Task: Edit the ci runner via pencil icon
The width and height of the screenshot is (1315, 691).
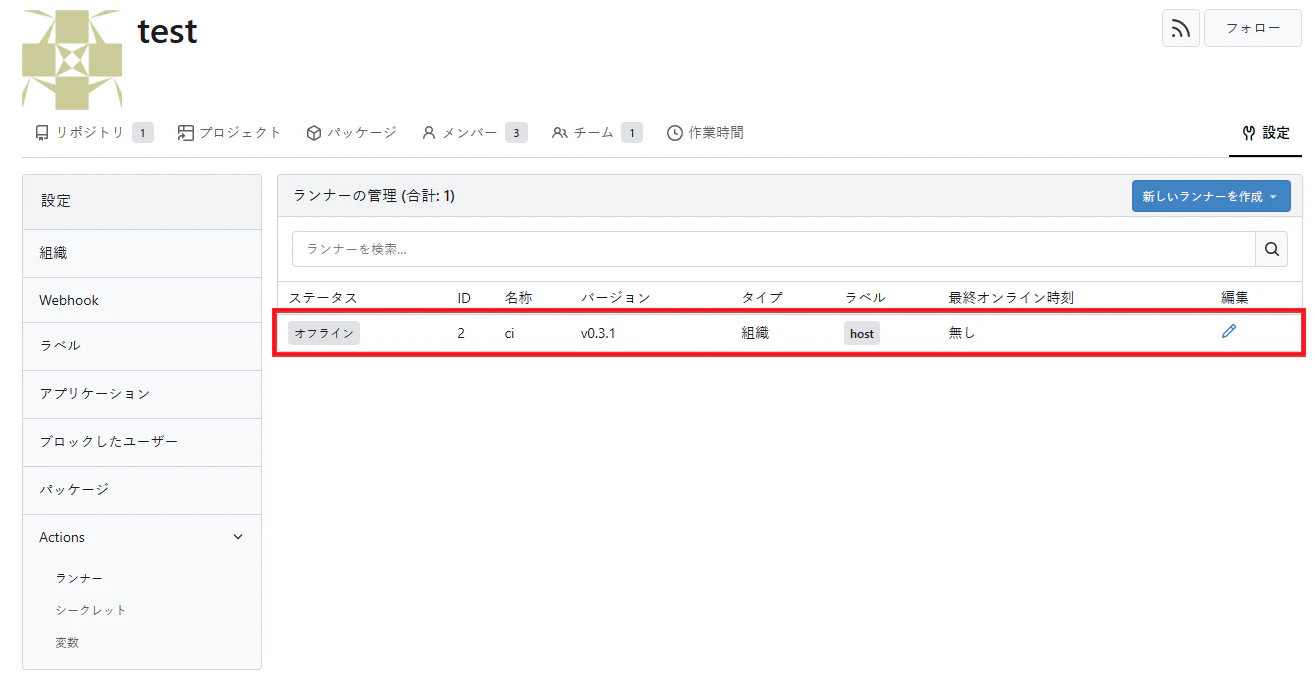Action: [x=1229, y=332]
